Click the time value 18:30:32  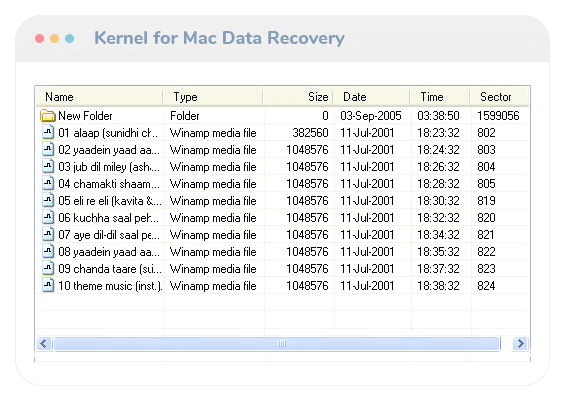[x=438, y=200]
